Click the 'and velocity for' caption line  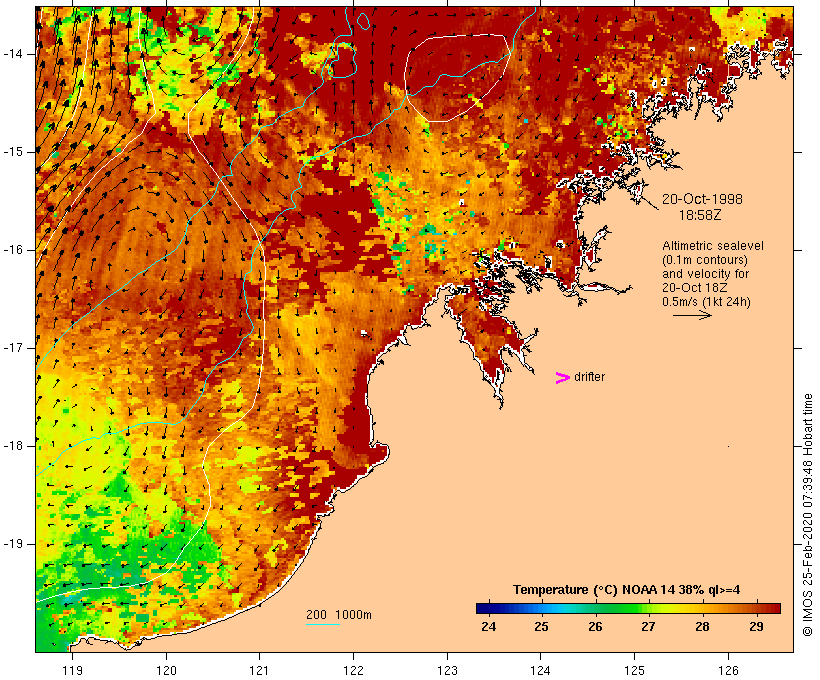click(x=705, y=274)
